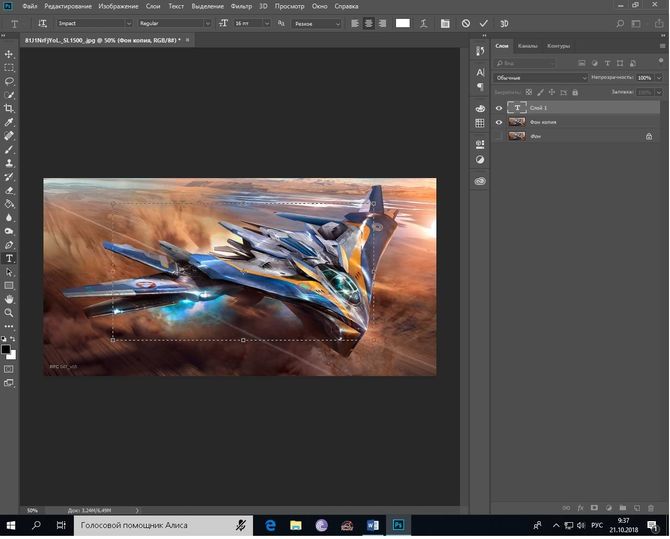Select the Zoom tool in toolbar

point(9,313)
